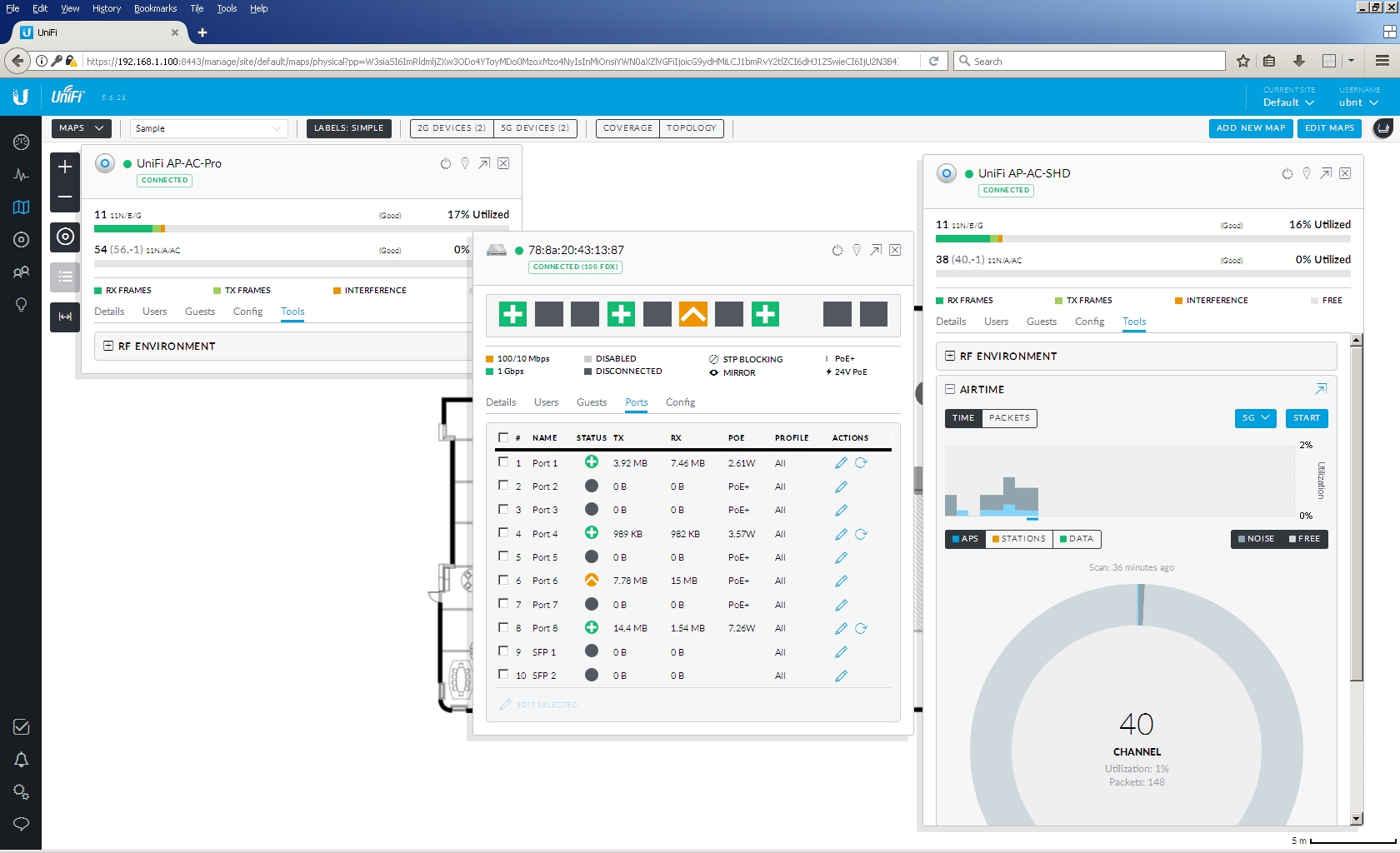Click edit pencil icon for Port 6
1400x853 pixels.
point(841,581)
